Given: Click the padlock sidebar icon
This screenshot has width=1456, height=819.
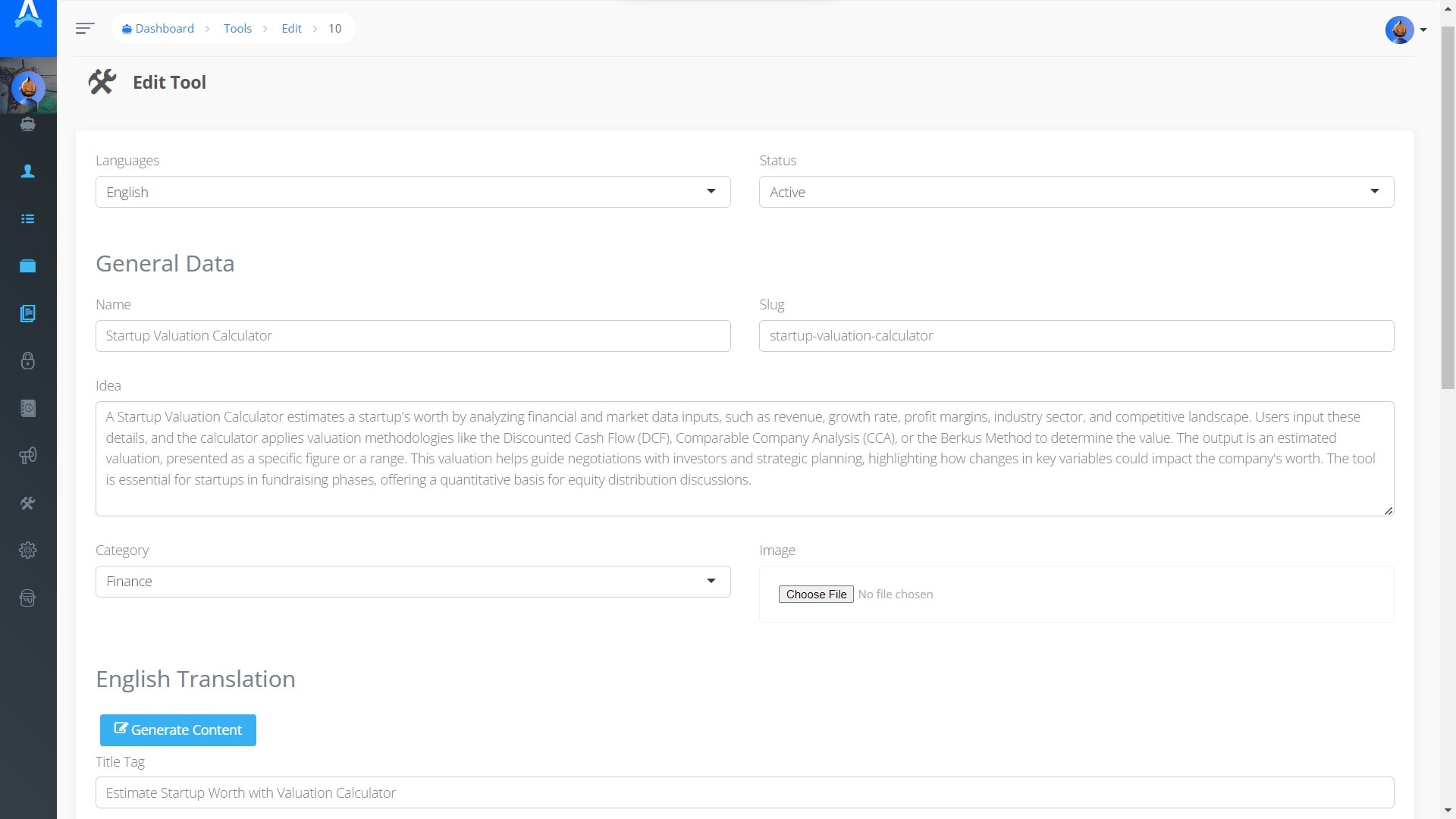Looking at the screenshot, I should 28,361.
